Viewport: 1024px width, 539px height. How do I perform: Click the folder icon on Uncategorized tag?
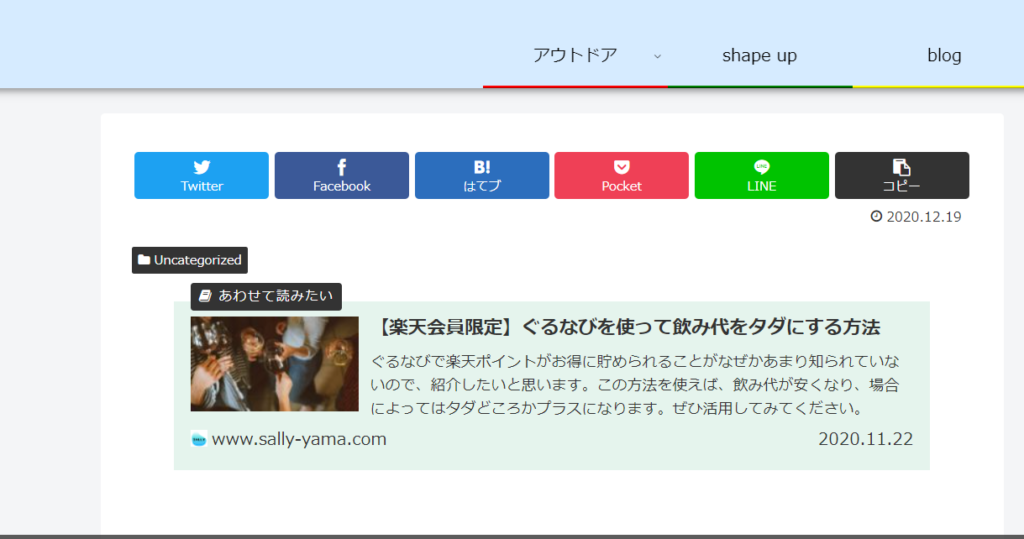coord(144,260)
